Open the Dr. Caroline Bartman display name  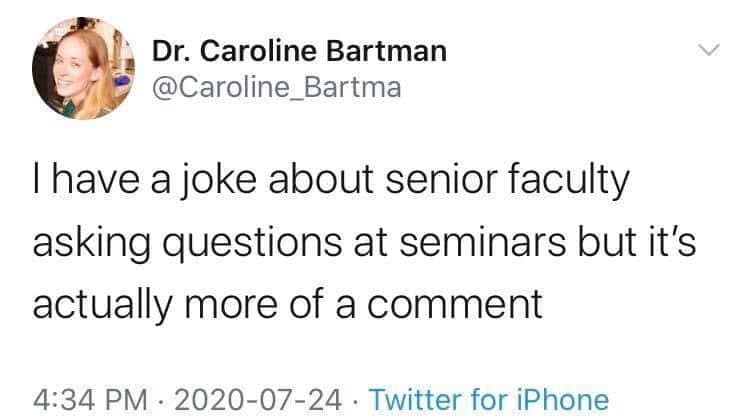299,50
